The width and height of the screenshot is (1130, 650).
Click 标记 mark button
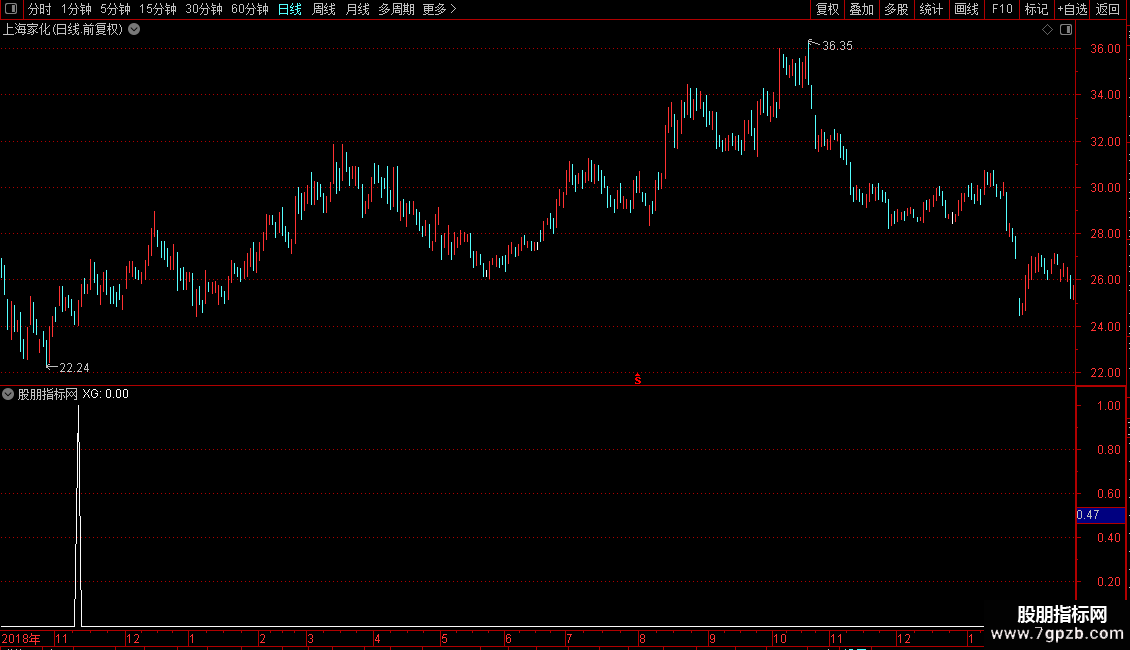pos(1036,9)
